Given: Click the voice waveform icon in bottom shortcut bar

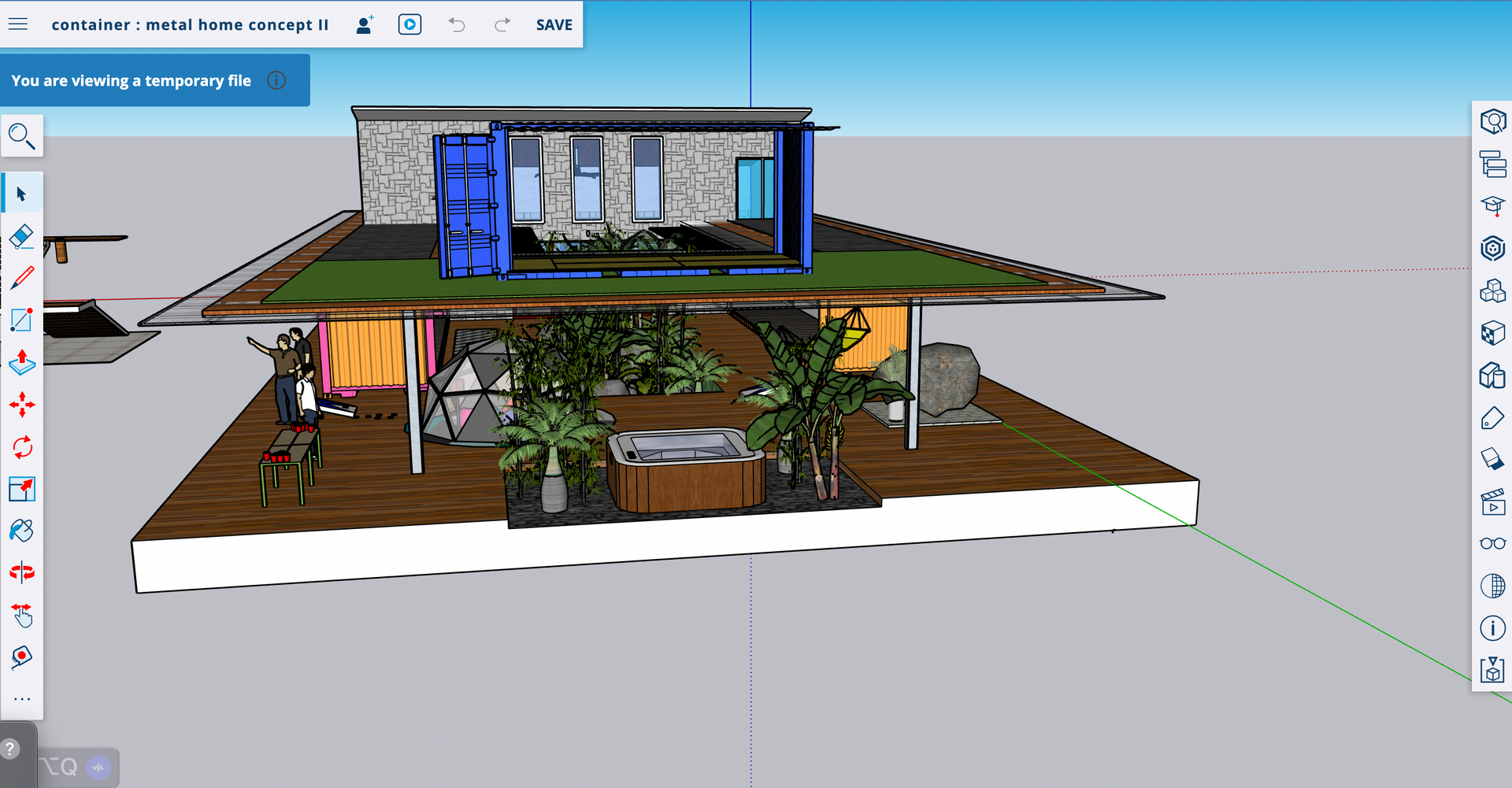Looking at the screenshot, I should tap(98, 767).
